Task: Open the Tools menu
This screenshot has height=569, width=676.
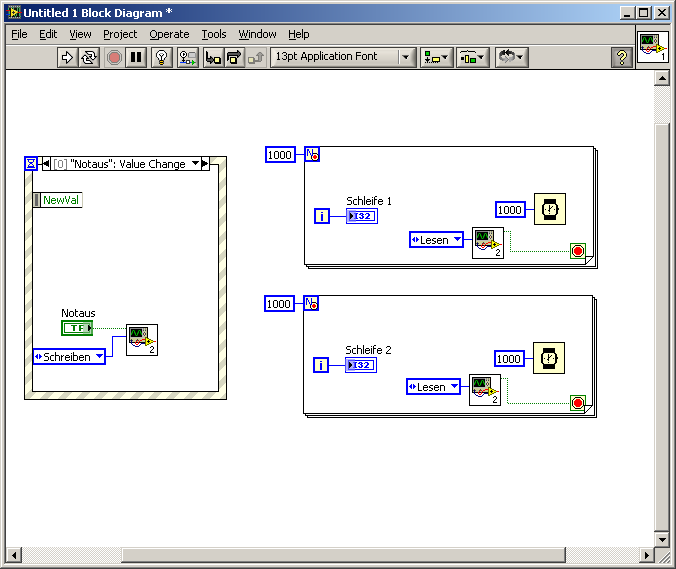Action: tap(214, 34)
